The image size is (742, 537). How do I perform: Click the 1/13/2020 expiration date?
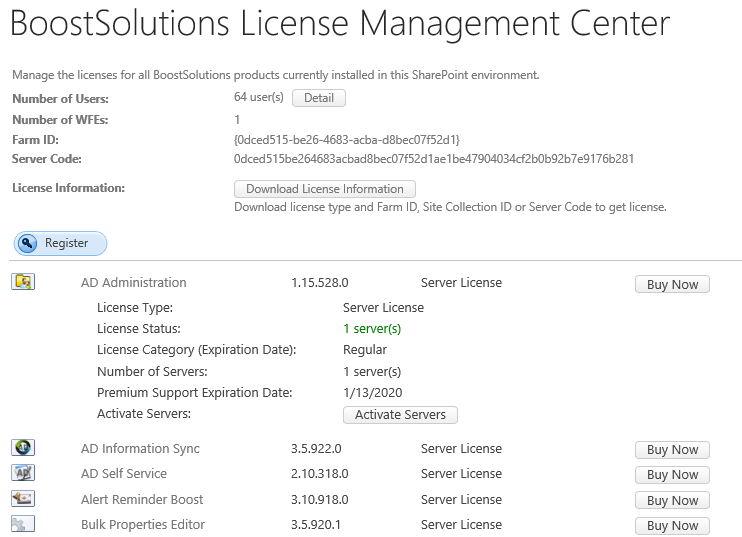tap(372, 393)
